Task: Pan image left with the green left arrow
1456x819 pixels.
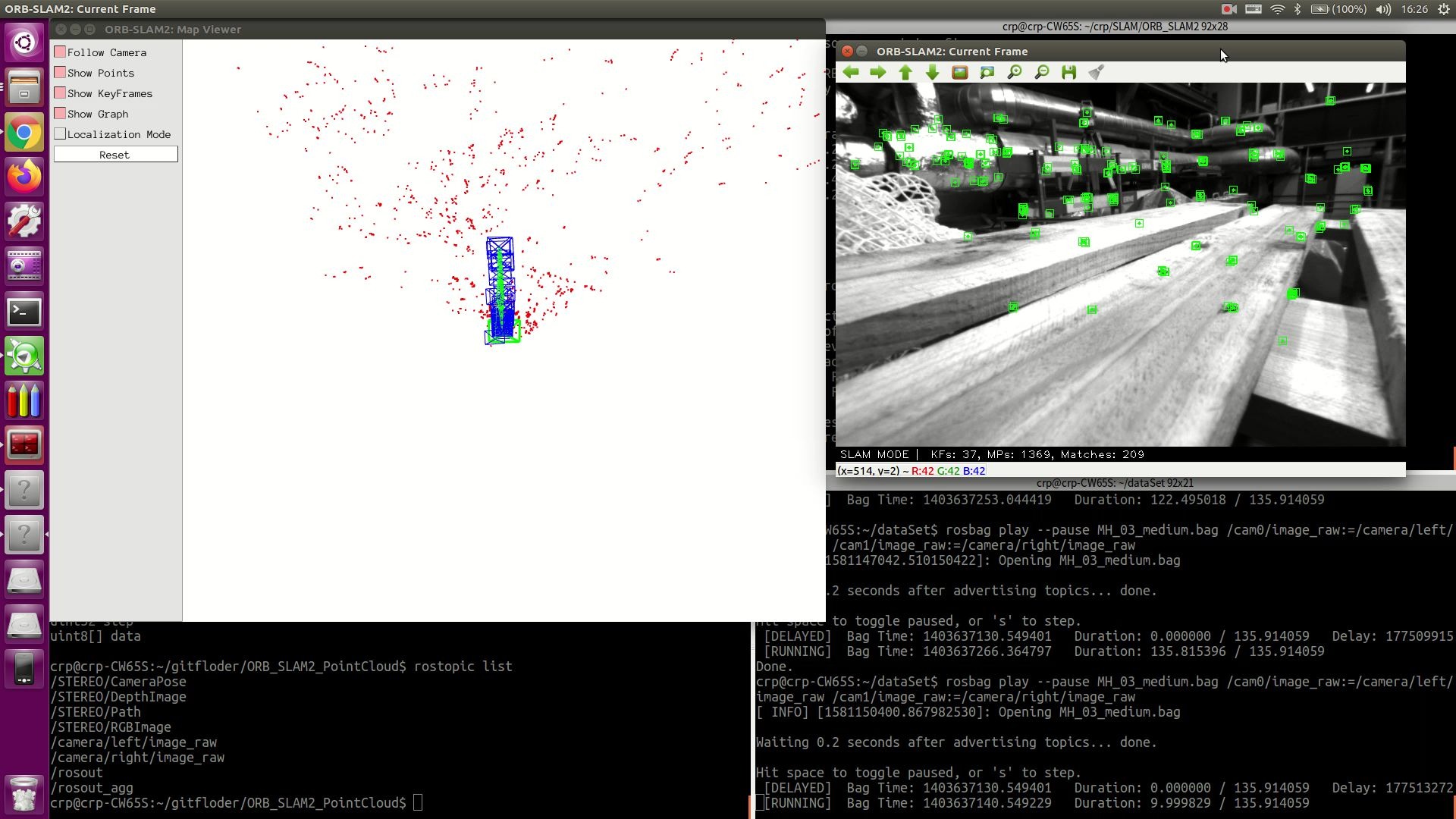Action: [x=851, y=72]
